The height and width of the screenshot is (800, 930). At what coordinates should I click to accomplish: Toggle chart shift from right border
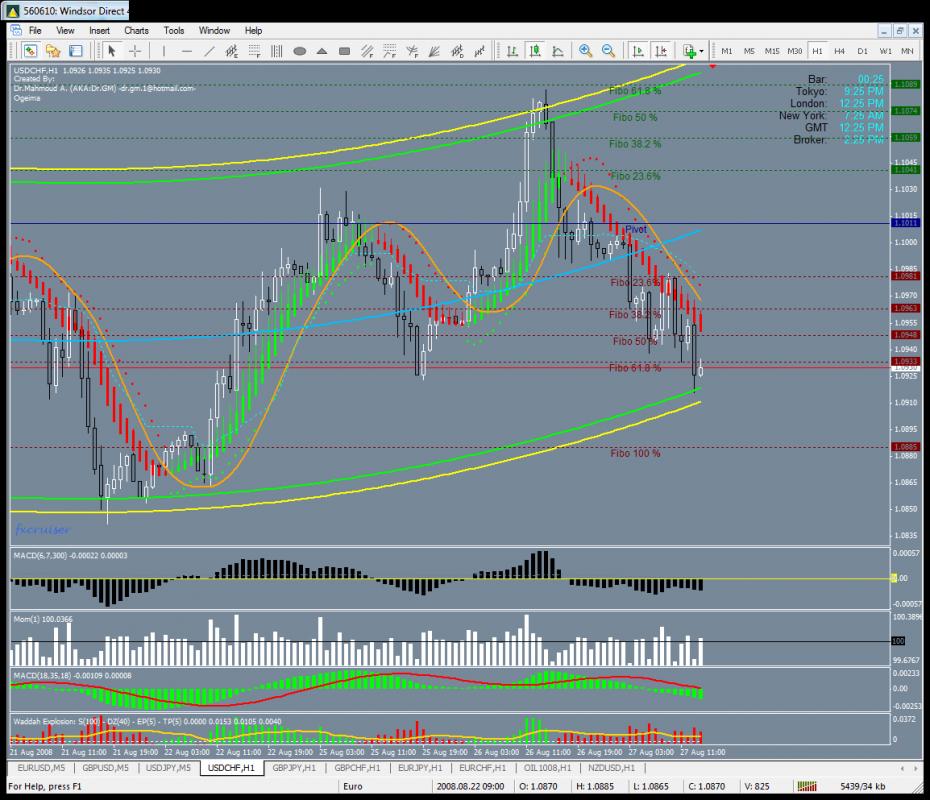coord(661,51)
